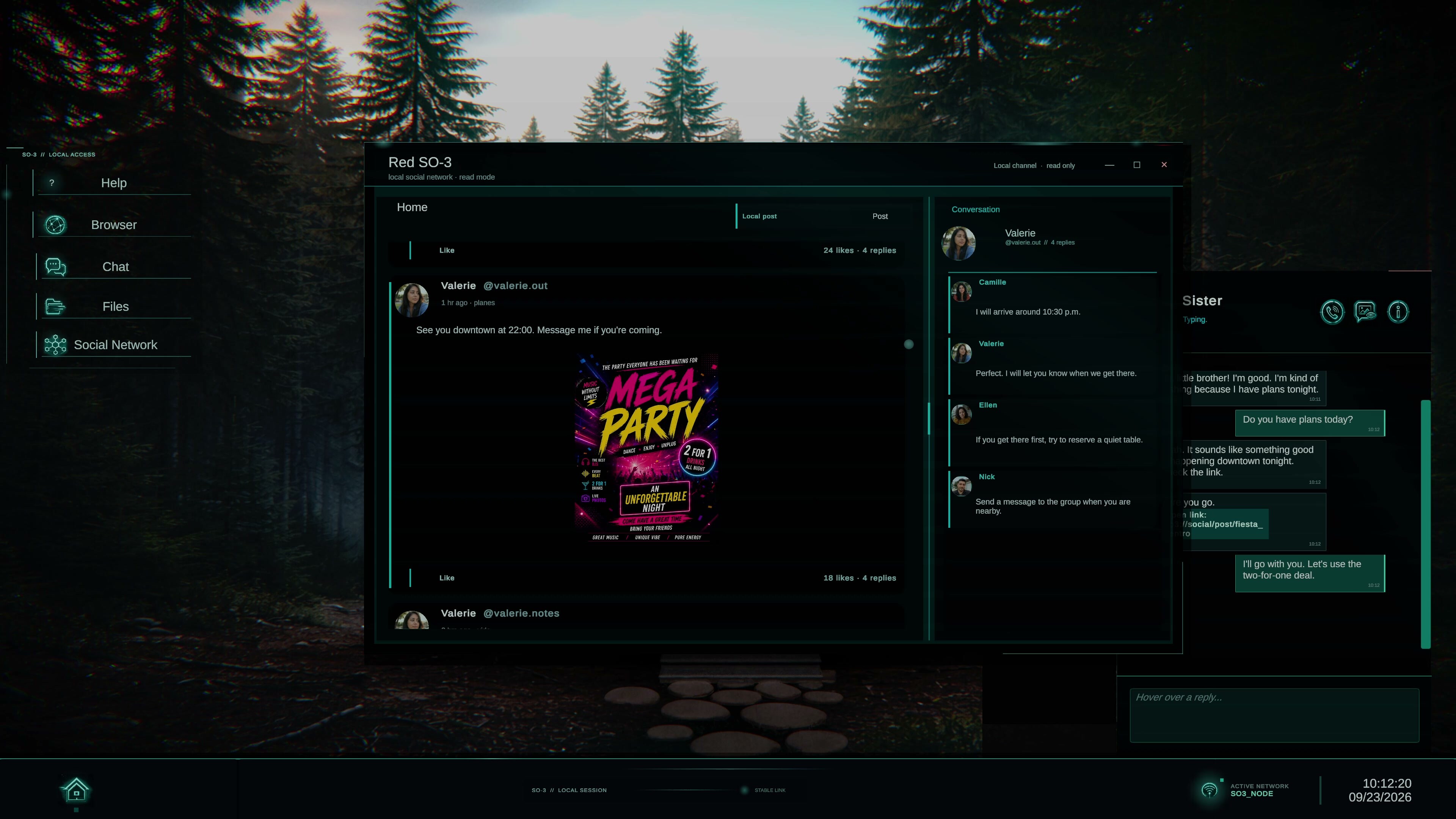Screen dimensions: 1456x819
Task: Open the @valerie.notes handle link
Action: [x=521, y=613]
